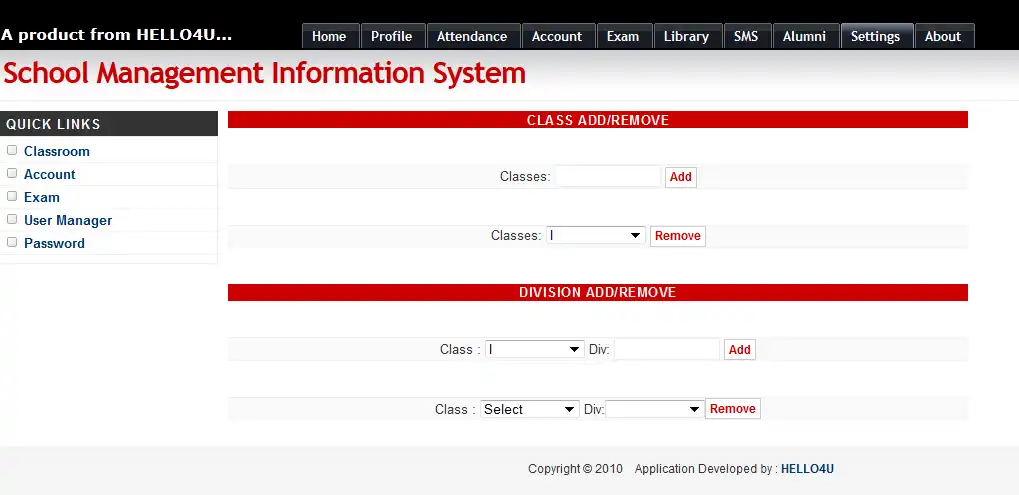Click the School Management Information System title

point(264,73)
